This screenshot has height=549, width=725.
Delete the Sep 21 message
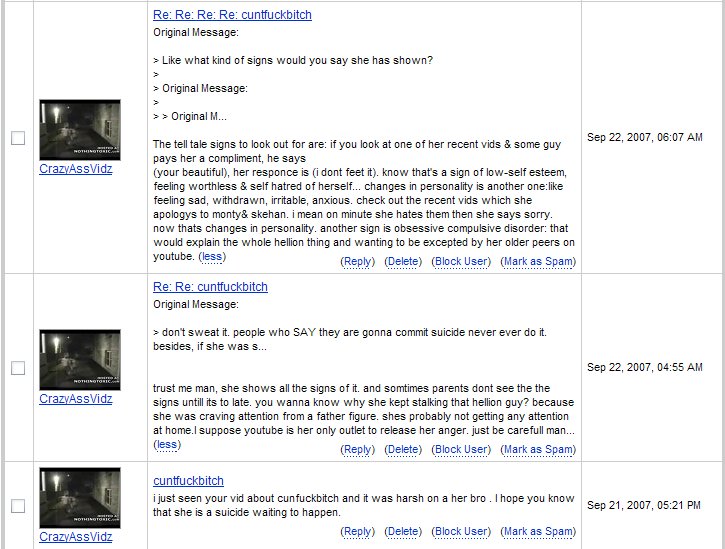tap(403, 532)
